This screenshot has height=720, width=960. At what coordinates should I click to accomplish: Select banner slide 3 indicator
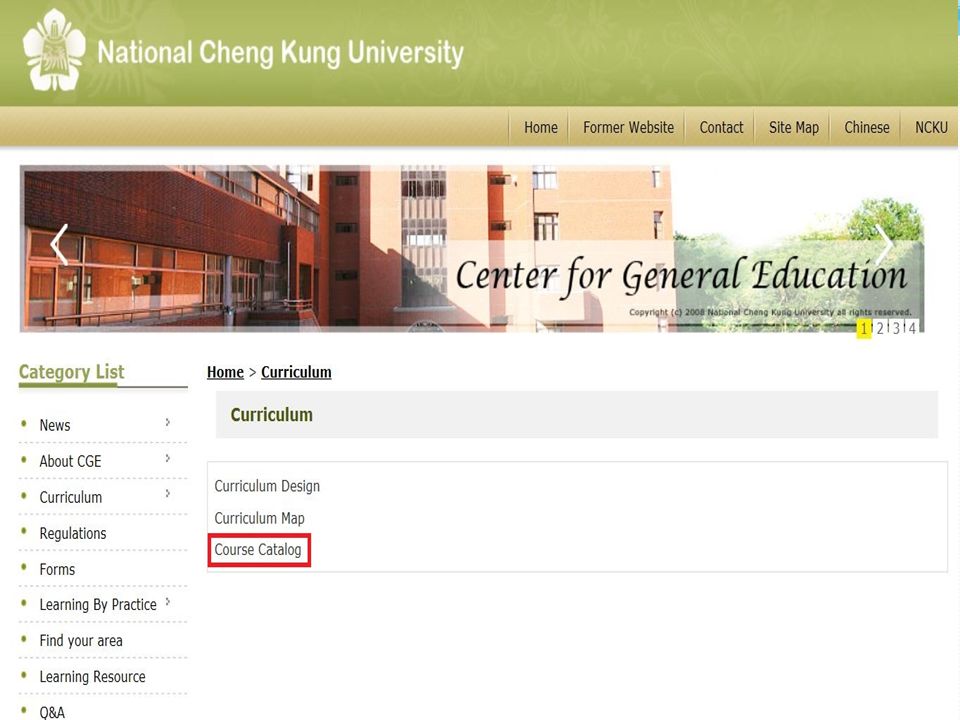(896, 329)
